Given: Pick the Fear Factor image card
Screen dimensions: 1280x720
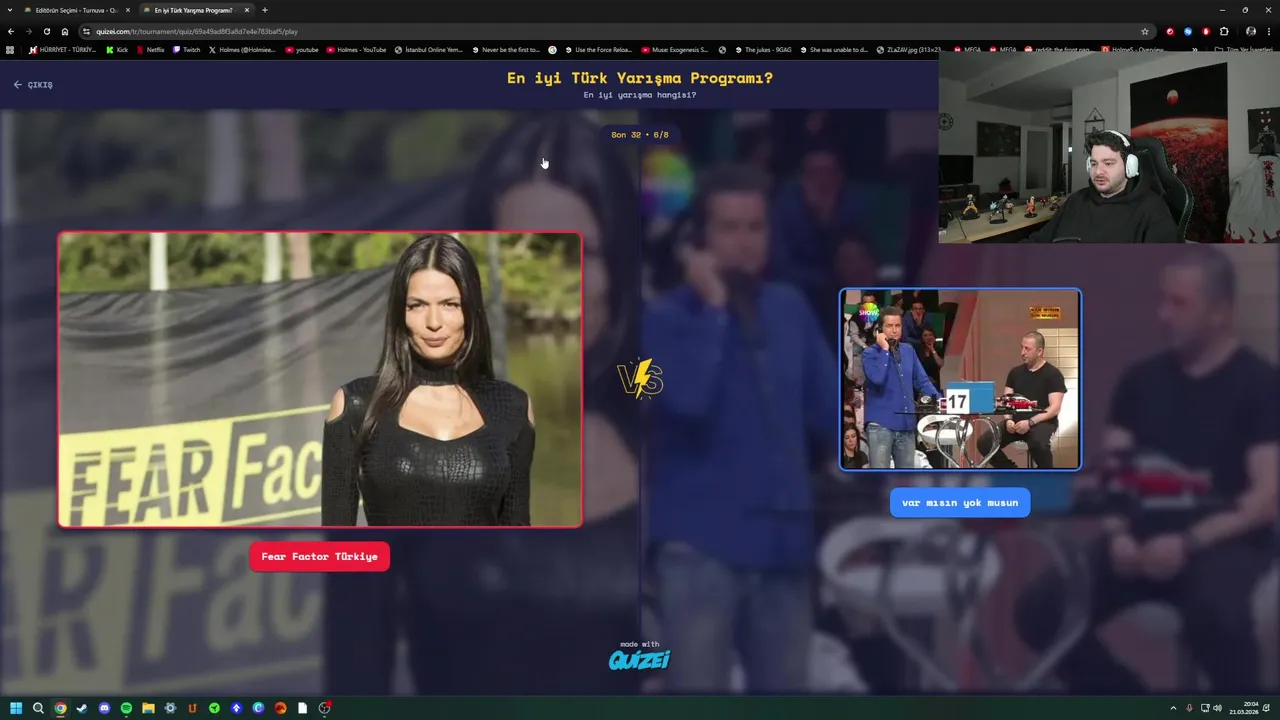Looking at the screenshot, I should coord(320,379).
